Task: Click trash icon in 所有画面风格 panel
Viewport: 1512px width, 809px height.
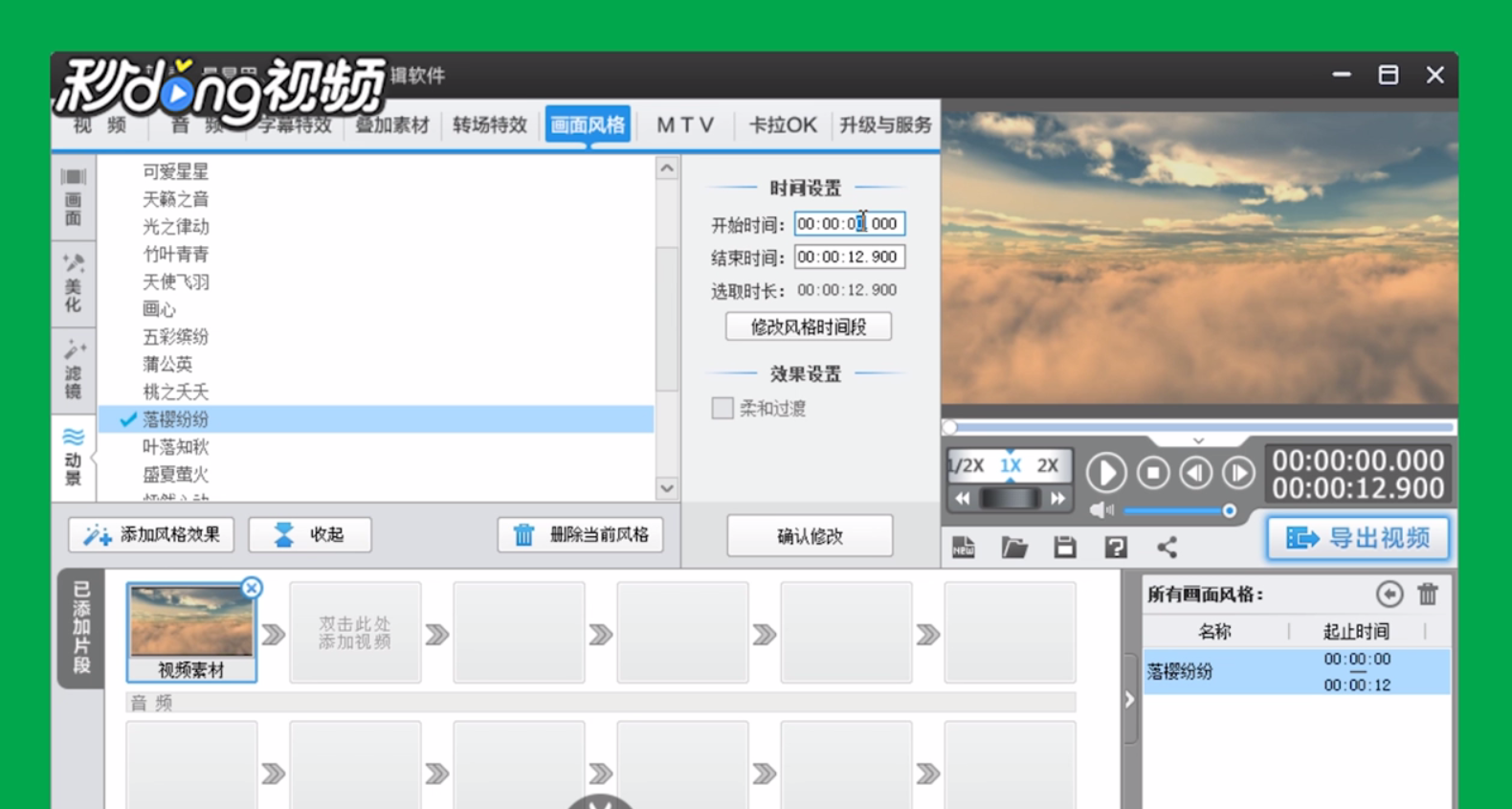Action: [1428, 595]
